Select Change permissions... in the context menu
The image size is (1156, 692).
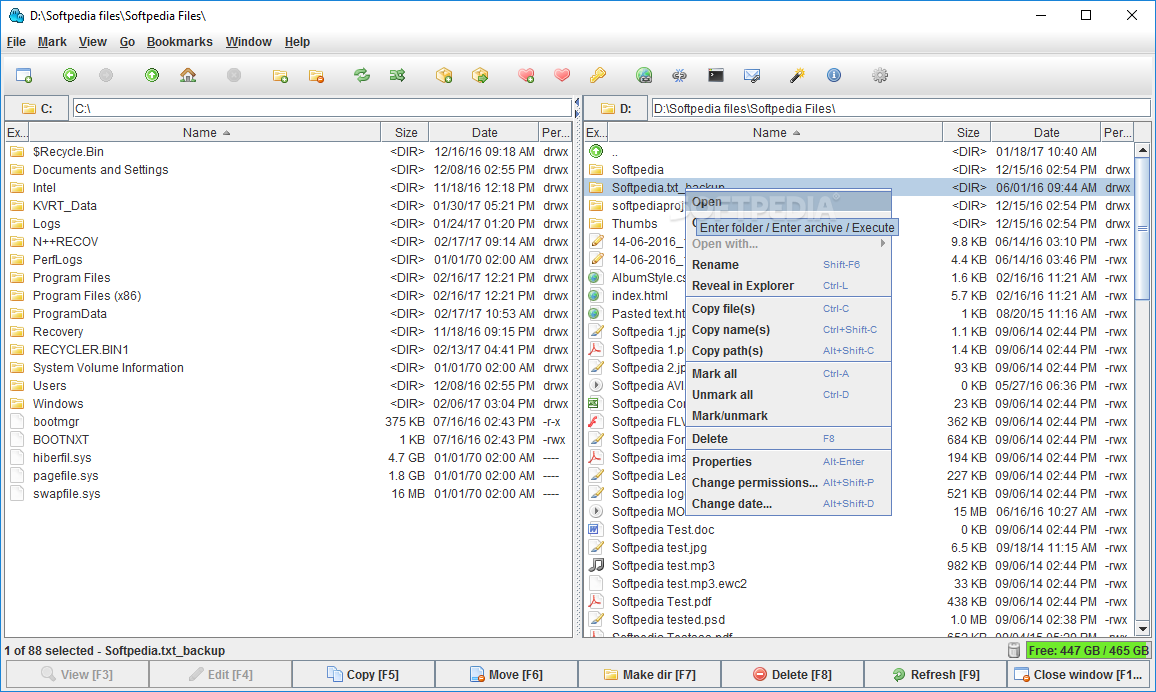coord(788,483)
